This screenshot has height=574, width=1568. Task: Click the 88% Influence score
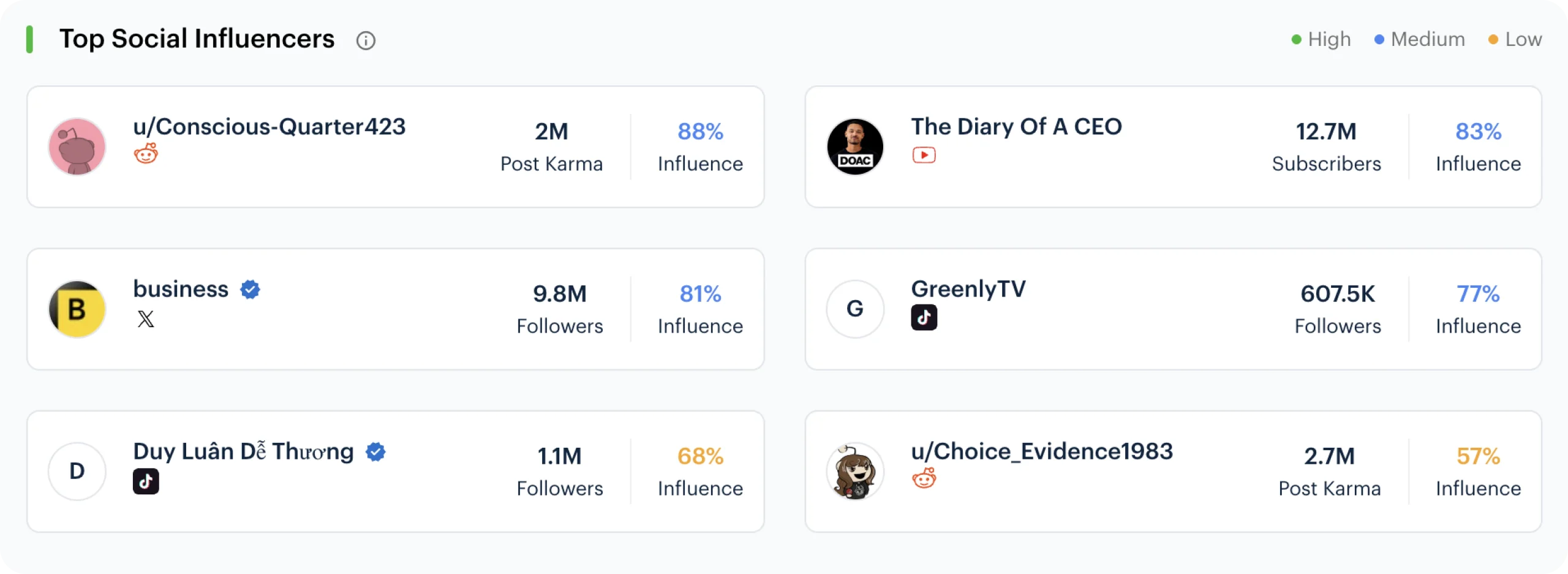[700, 132]
